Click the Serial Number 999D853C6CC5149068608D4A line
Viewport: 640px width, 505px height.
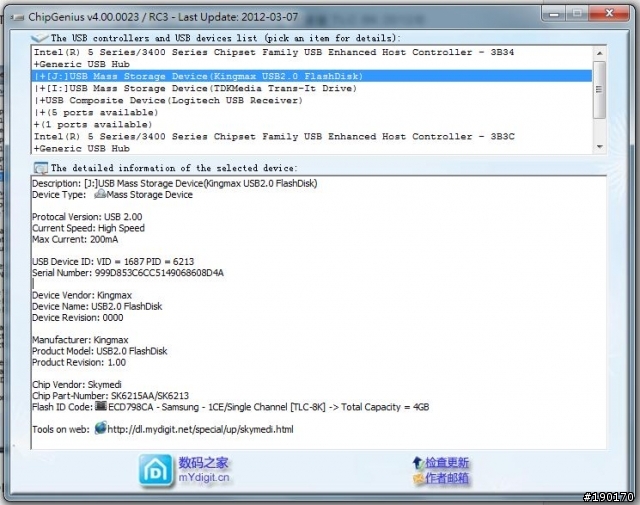pyautogui.click(x=128, y=273)
